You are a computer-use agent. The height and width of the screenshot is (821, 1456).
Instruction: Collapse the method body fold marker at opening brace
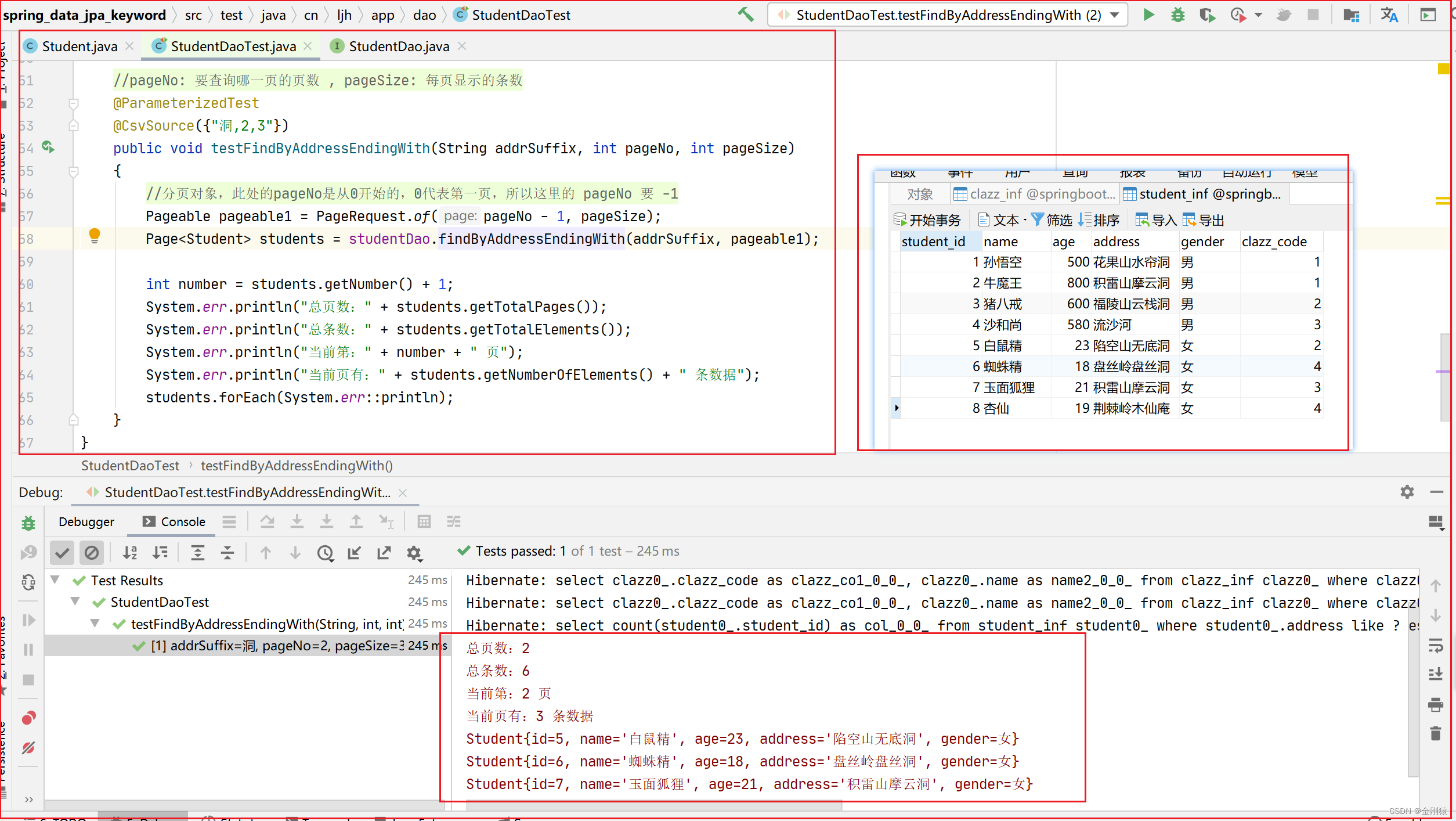pyautogui.click(x=74, y=171)
